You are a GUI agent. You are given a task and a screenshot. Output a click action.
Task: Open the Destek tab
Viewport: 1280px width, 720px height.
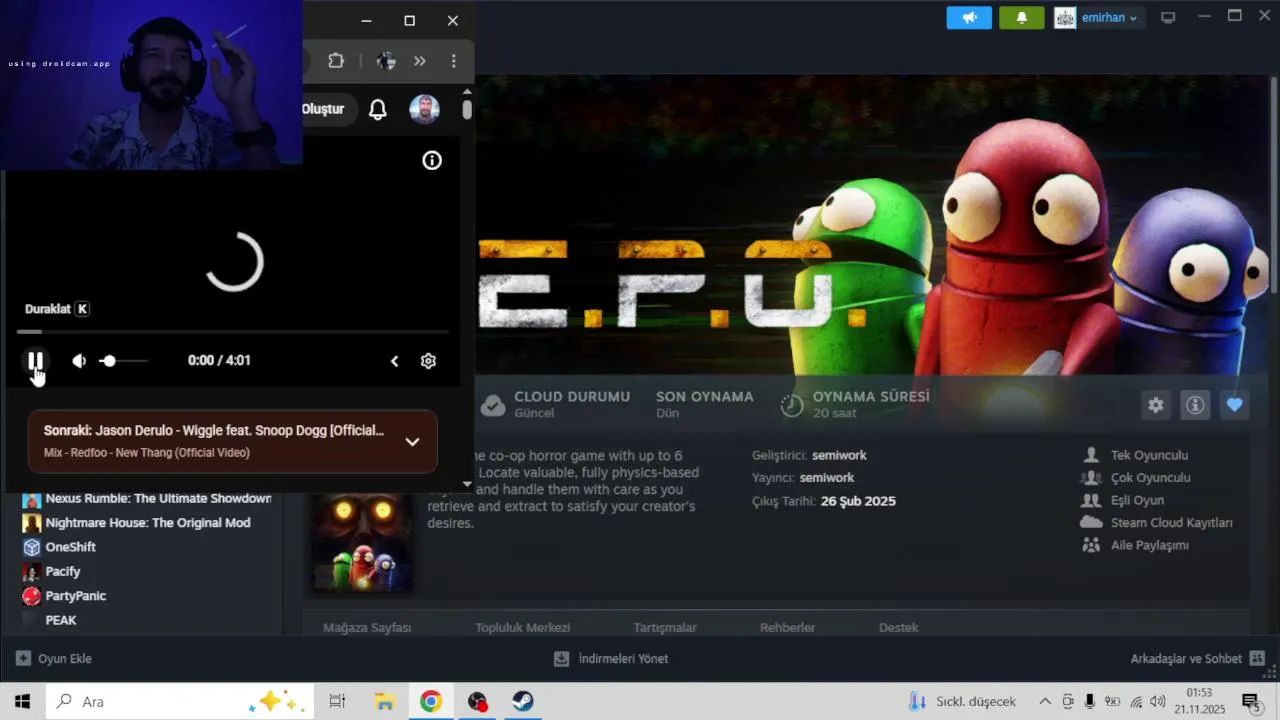[x=899, y=628]
